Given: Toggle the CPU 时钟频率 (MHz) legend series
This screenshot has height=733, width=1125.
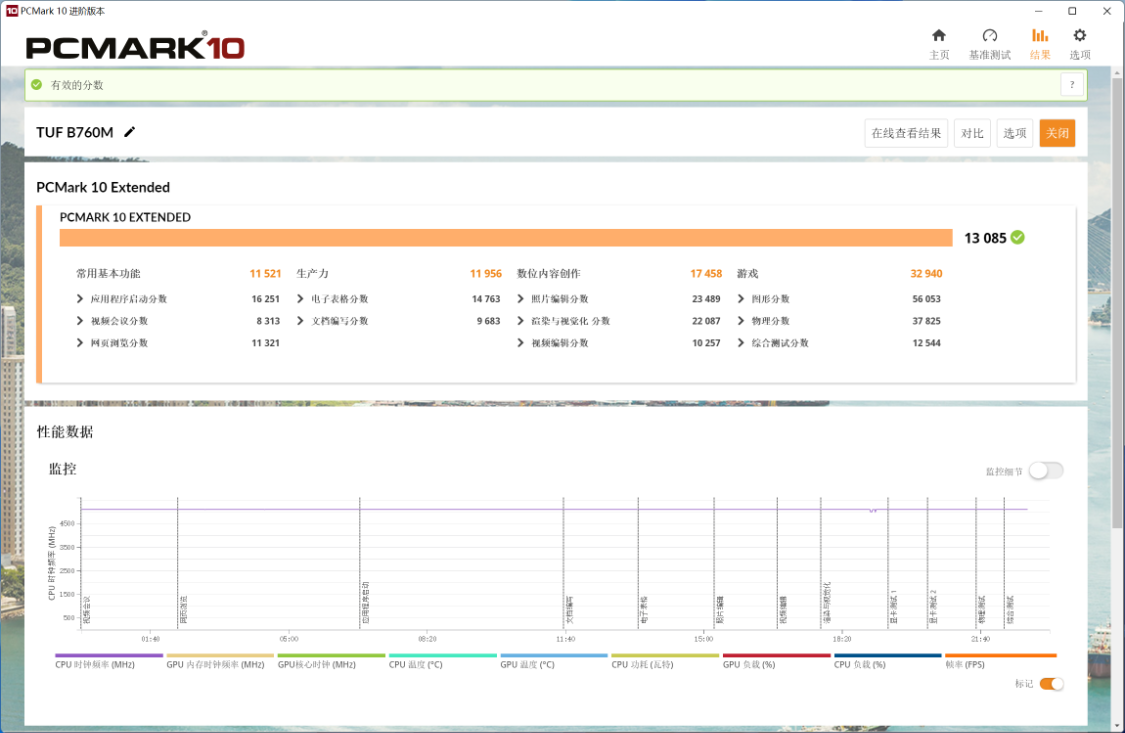Looking at the screenshot, I should [108, 661].
